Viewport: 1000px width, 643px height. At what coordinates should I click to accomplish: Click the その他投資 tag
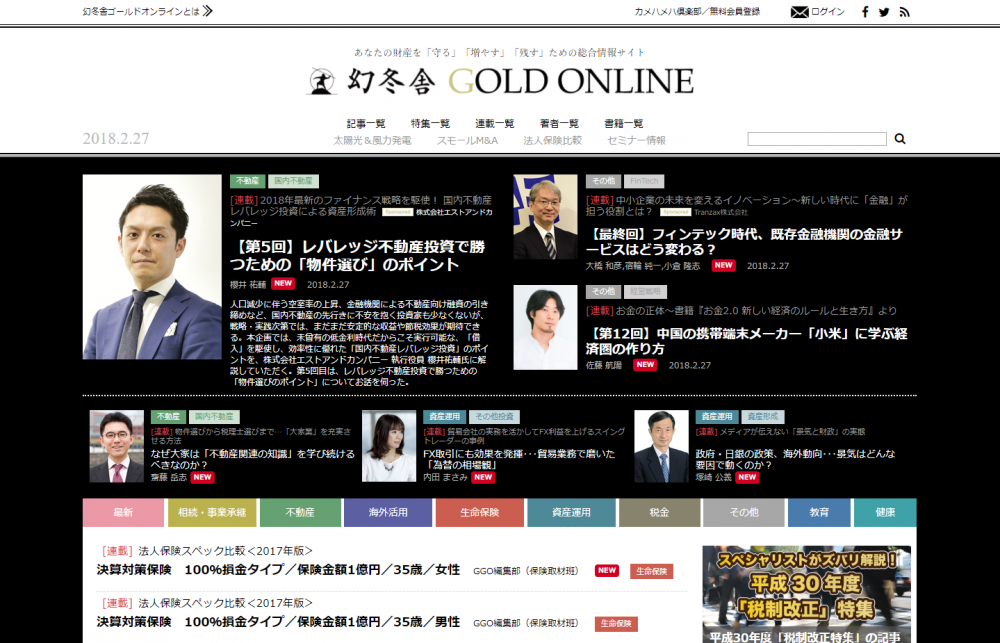pyautogui.click(x=494, y=417)
